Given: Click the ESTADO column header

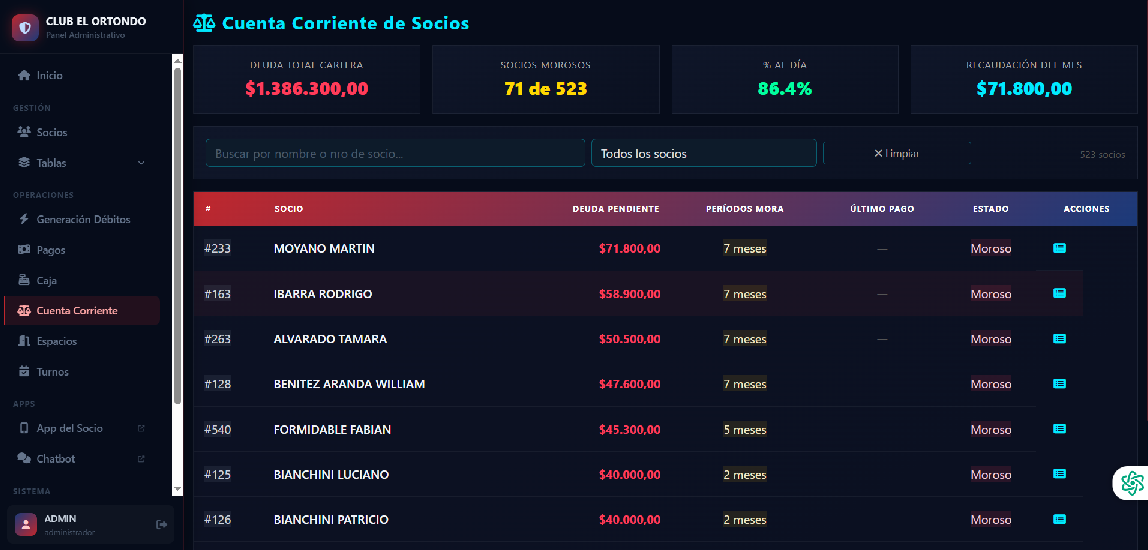Looking at the screenshot, I should coord(991,209).
